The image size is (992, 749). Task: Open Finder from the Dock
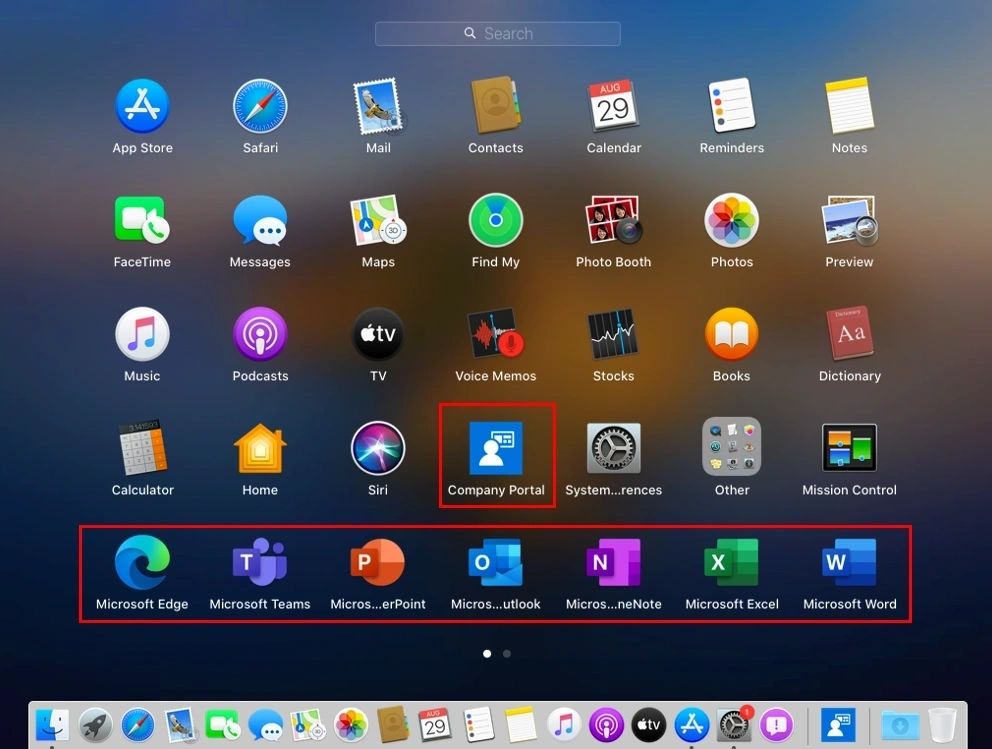[x=52, y=725]
